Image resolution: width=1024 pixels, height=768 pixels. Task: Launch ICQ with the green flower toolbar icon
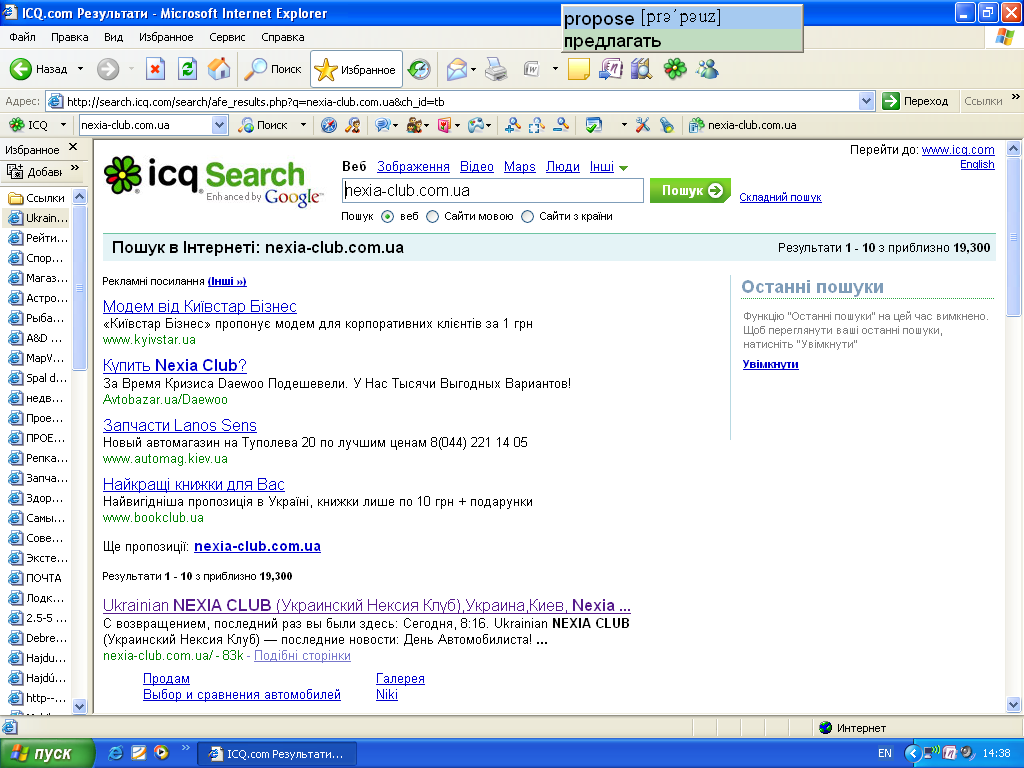coord(676,69)
